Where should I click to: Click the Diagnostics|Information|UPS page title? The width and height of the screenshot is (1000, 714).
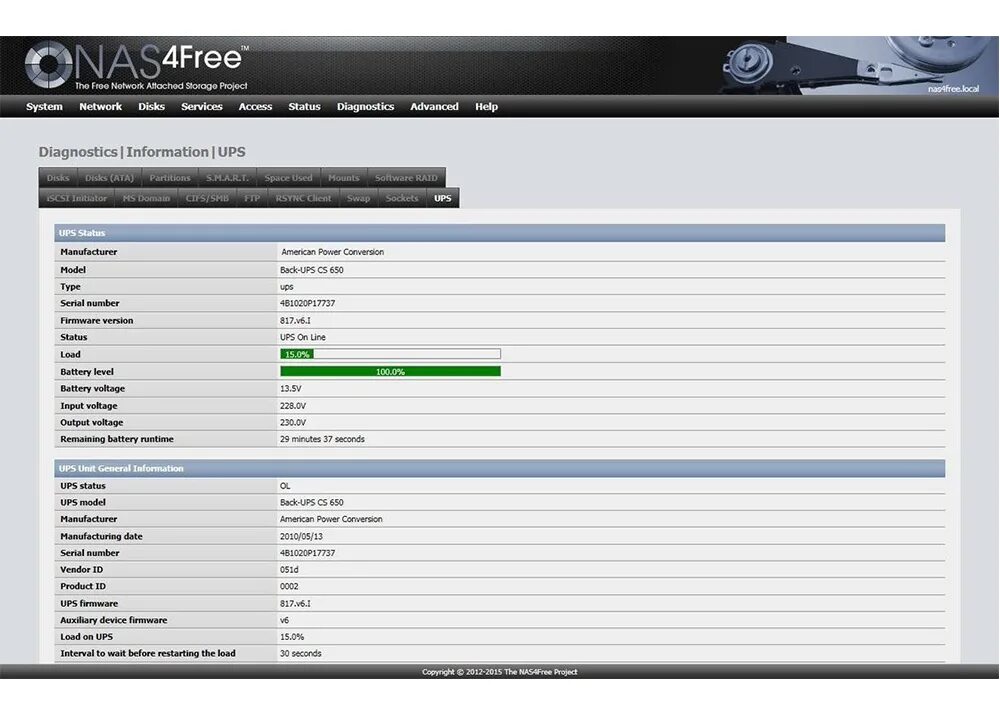[142, 152]
